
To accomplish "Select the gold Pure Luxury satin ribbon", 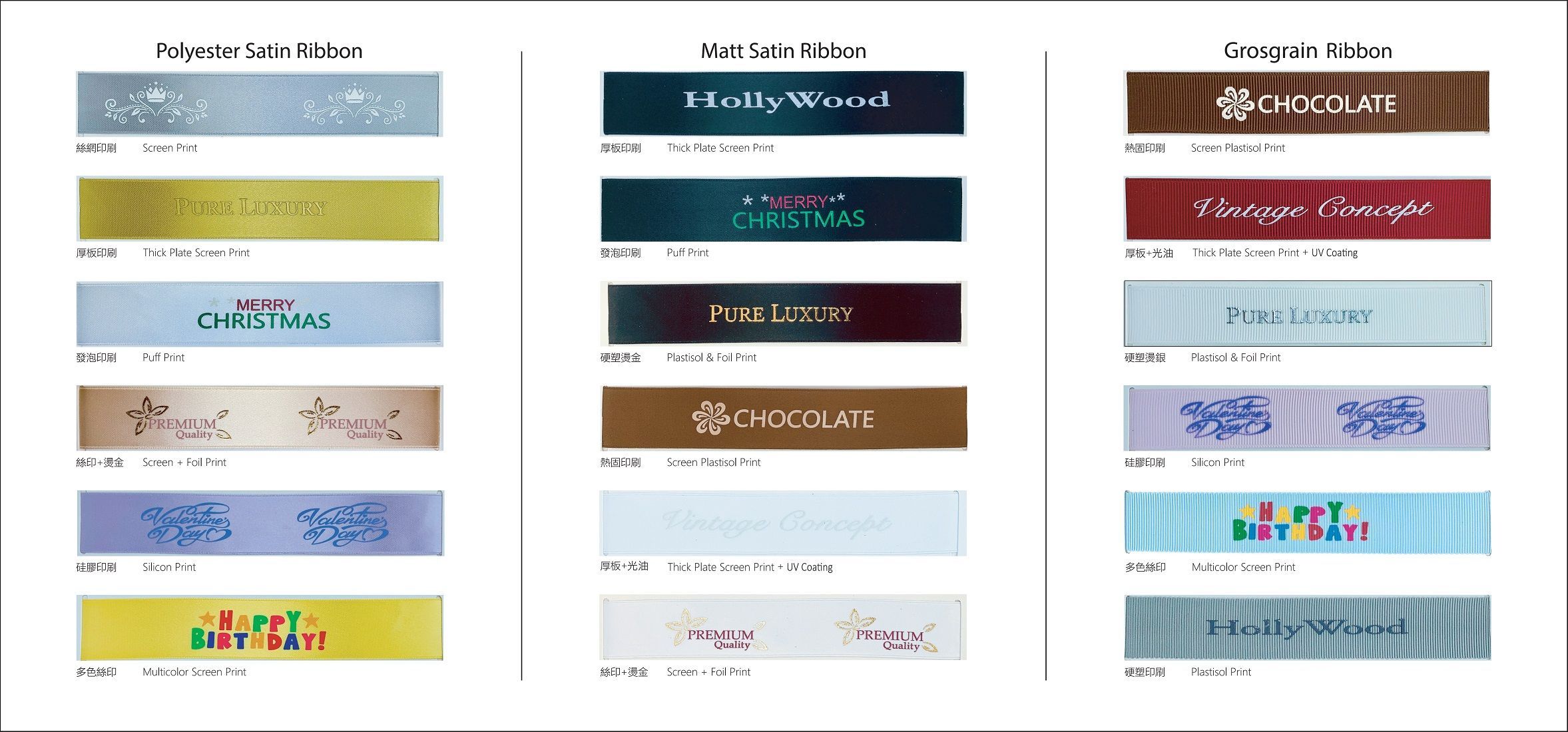I will point(260,209).
